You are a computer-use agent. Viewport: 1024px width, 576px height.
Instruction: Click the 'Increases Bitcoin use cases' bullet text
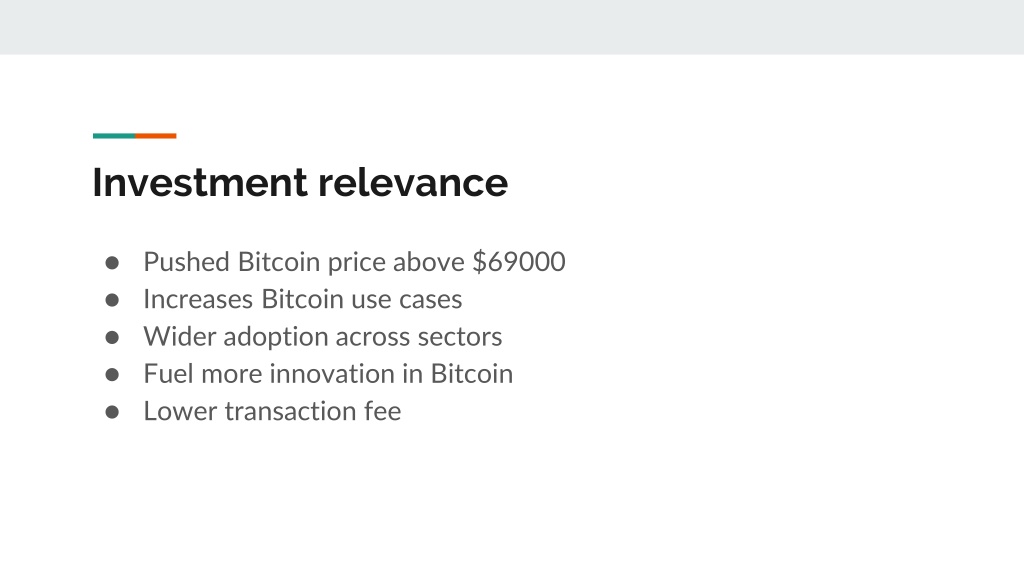(x=302, y=299)
